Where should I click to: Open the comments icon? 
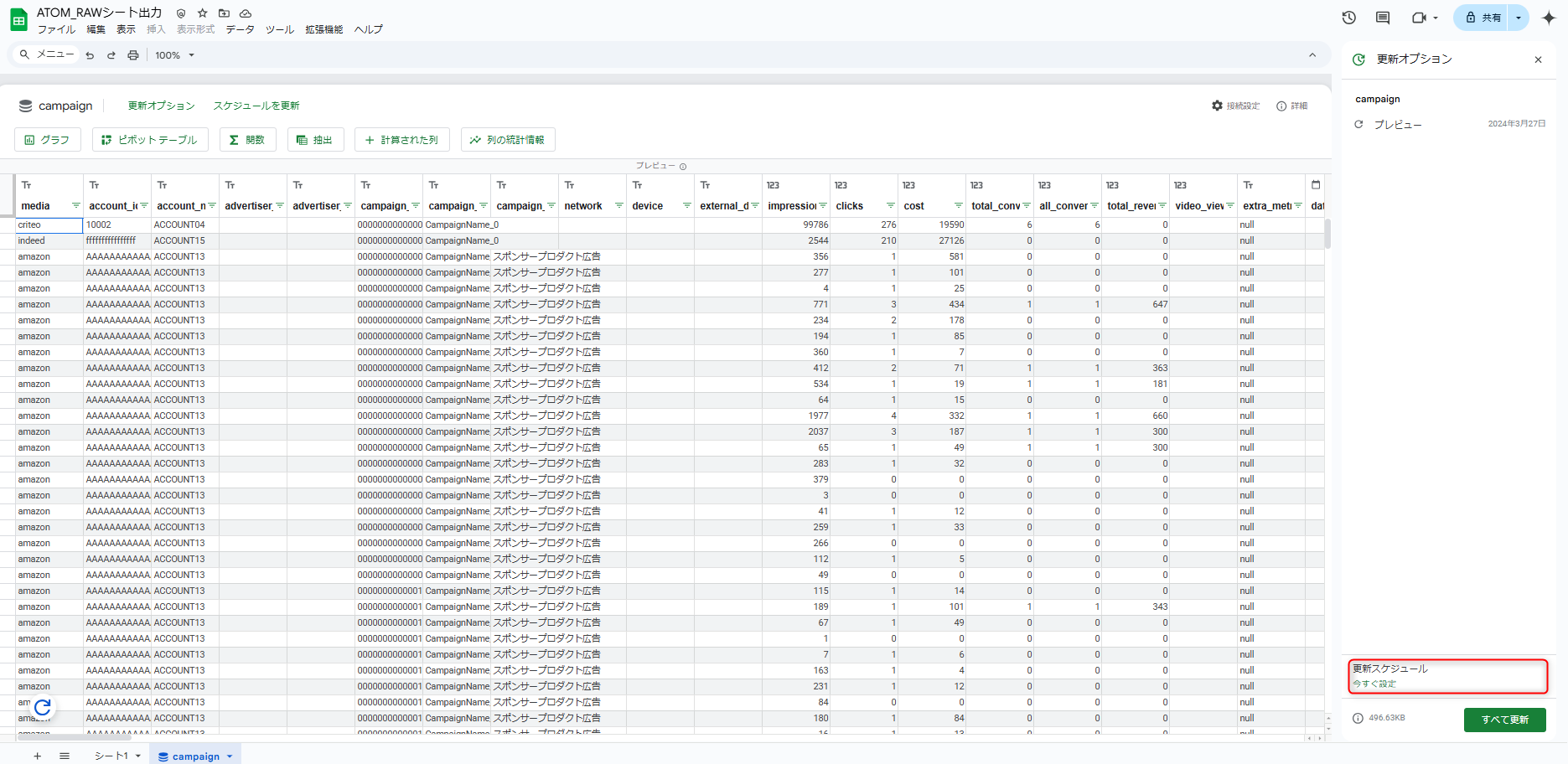(x=1383, y=18)
